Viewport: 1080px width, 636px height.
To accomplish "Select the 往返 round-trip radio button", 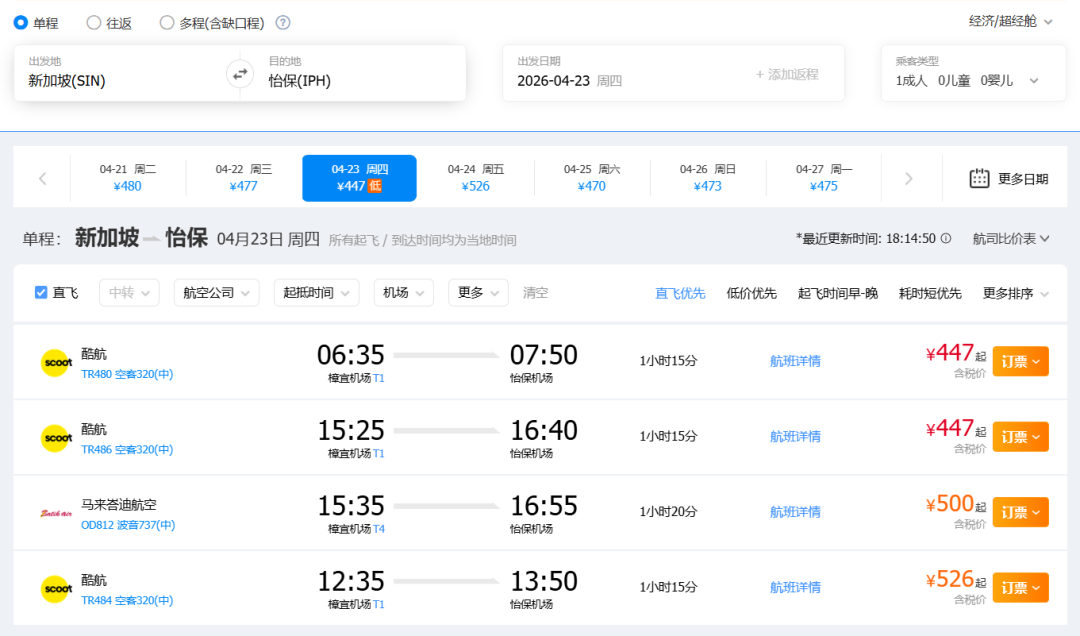I will 94,22.
